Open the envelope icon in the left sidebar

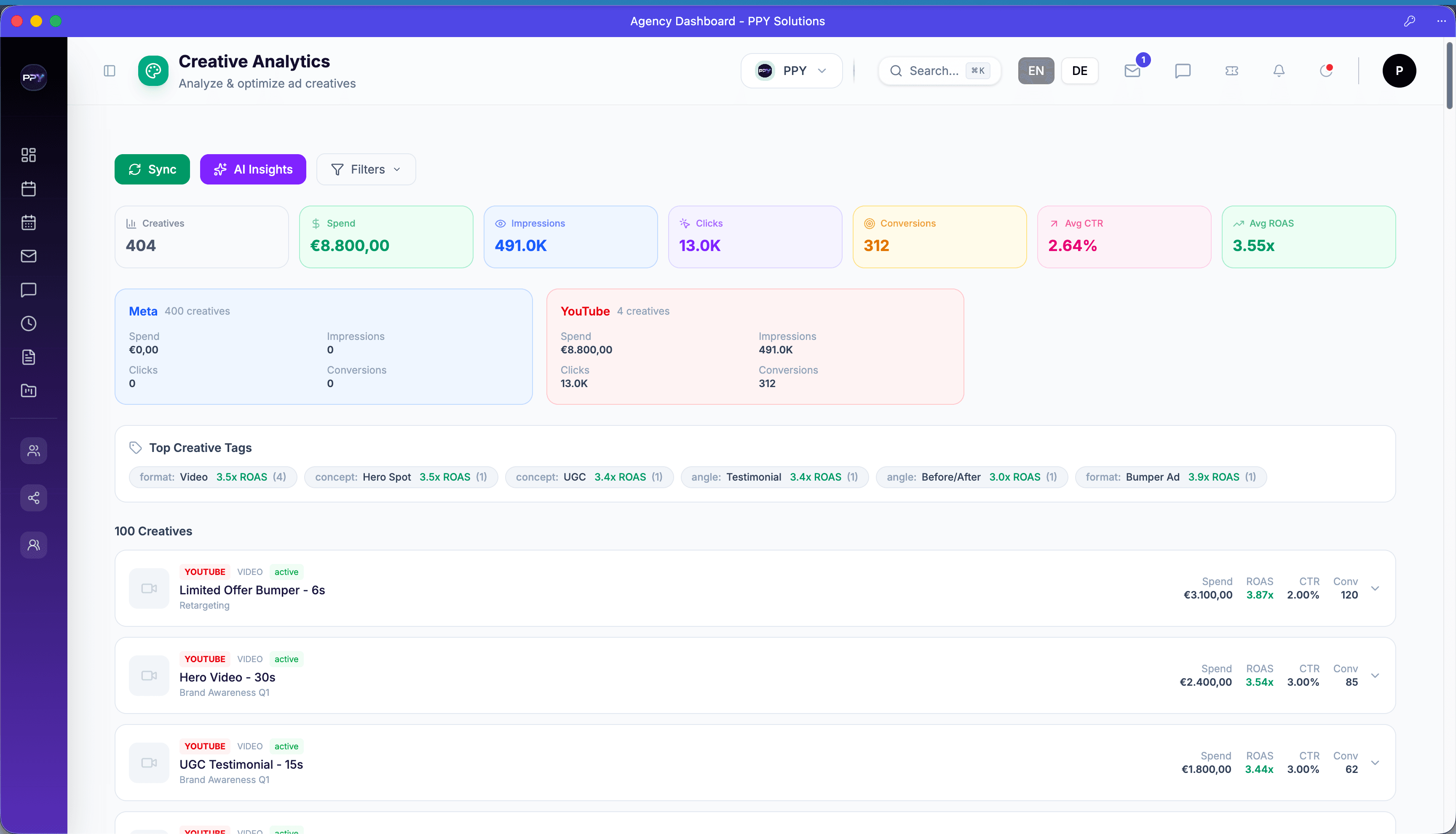tap(29, 256)
